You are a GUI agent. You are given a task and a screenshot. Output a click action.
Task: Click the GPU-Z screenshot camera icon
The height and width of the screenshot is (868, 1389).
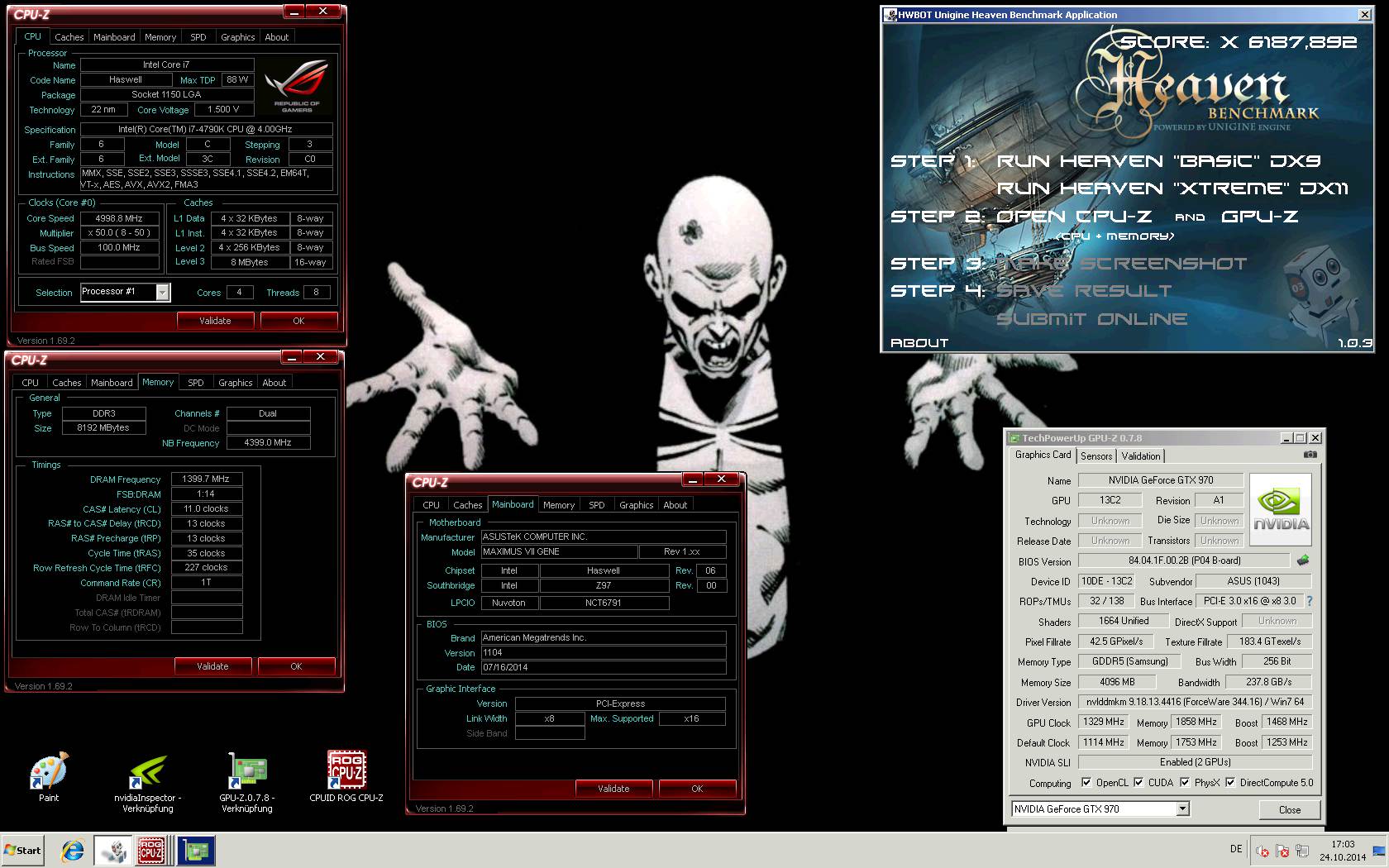coord(1310,455)
